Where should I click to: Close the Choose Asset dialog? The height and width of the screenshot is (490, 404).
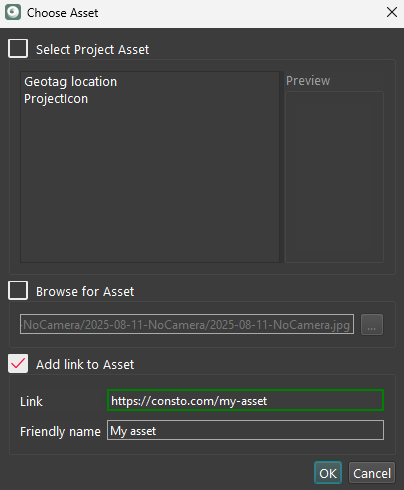(392, 12)
